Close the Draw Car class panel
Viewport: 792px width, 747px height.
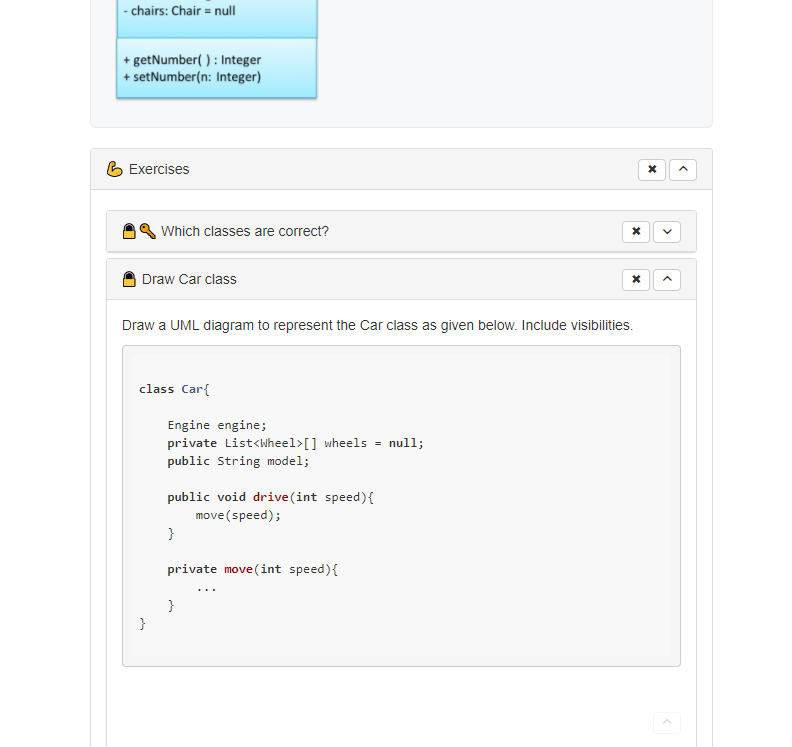point(636,280)
